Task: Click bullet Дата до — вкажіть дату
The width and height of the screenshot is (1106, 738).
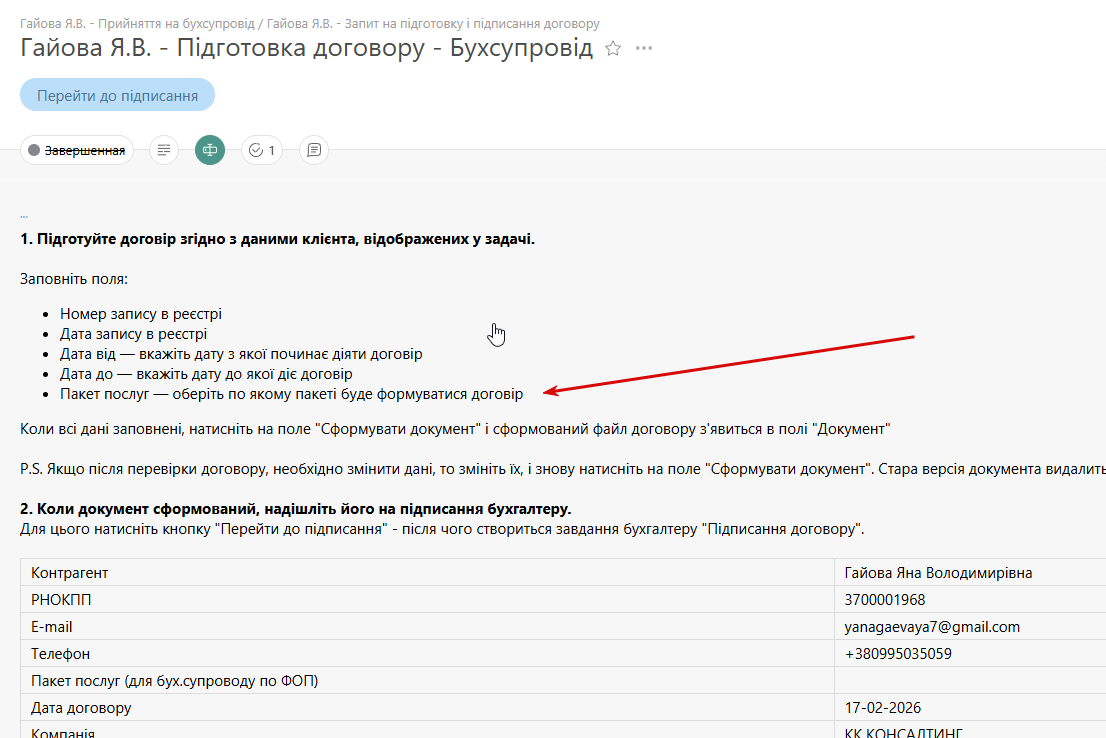Action: point(206,374)
